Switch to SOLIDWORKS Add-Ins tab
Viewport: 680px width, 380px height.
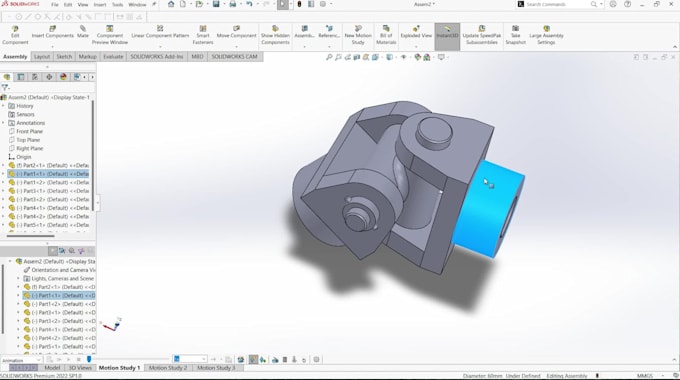[157, 56]
